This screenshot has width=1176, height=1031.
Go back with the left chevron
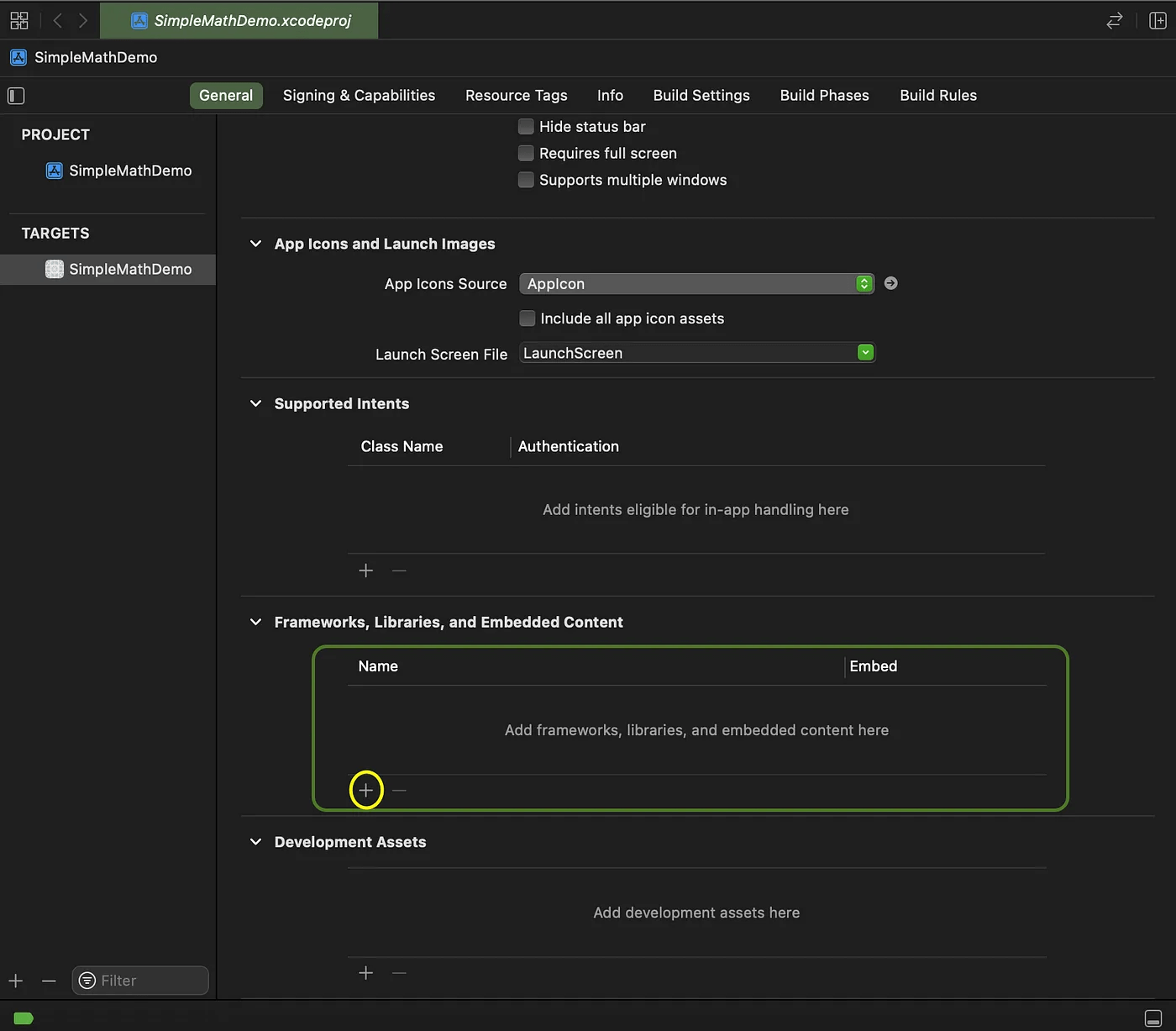coord(57,20)
